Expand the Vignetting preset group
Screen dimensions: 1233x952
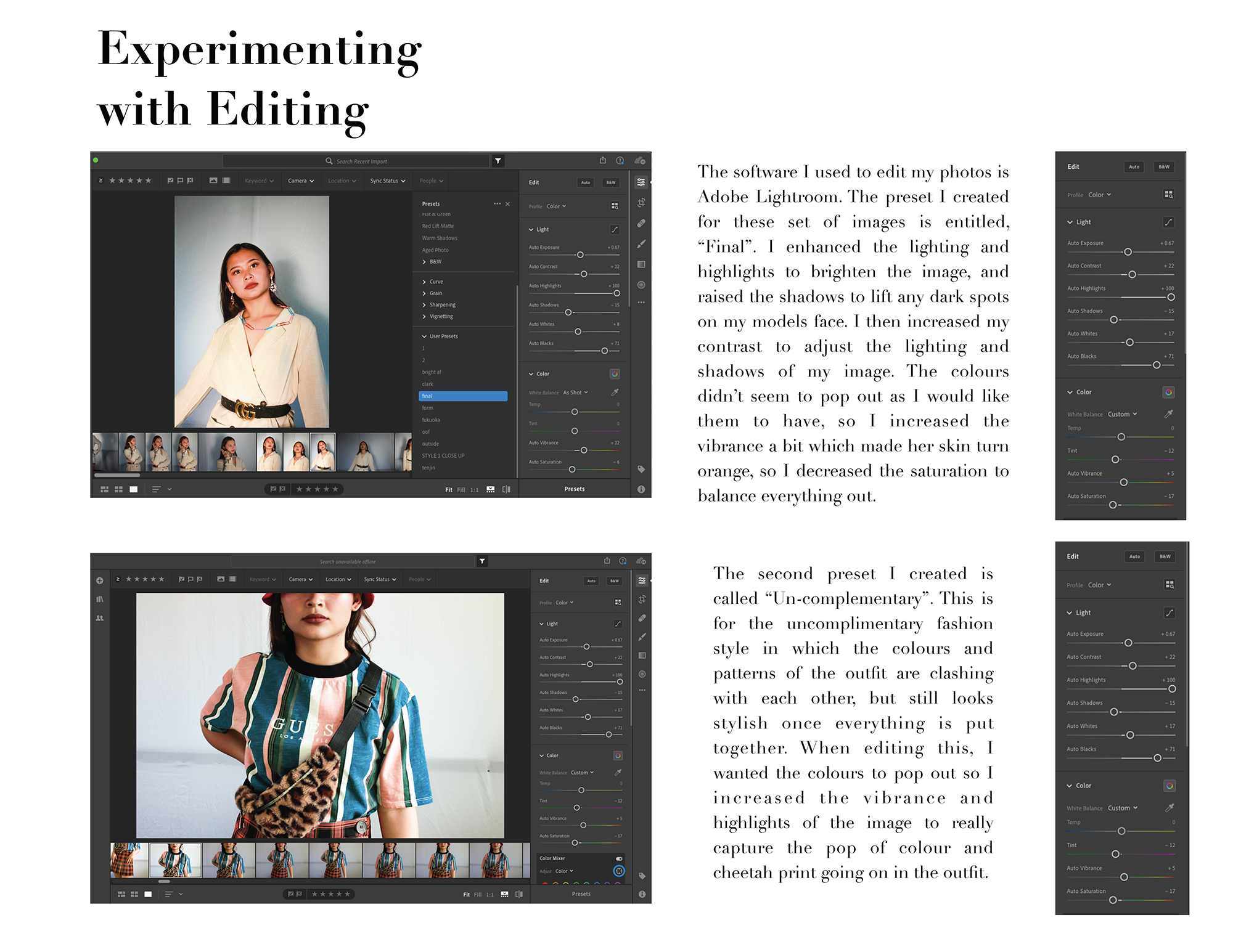pyautogui.click(x=437, y=317)
